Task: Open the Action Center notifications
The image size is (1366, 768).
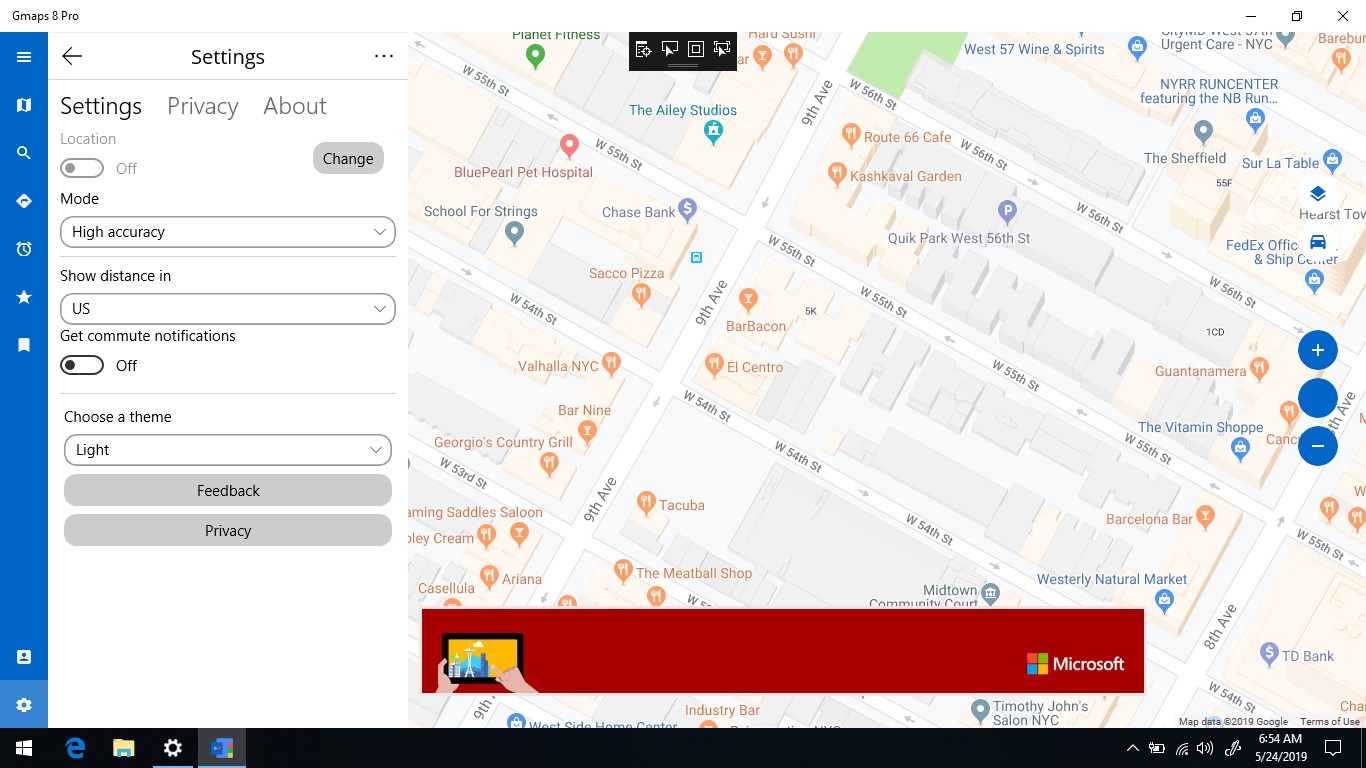Action: pyautogui.click(x=1333, y=748)
